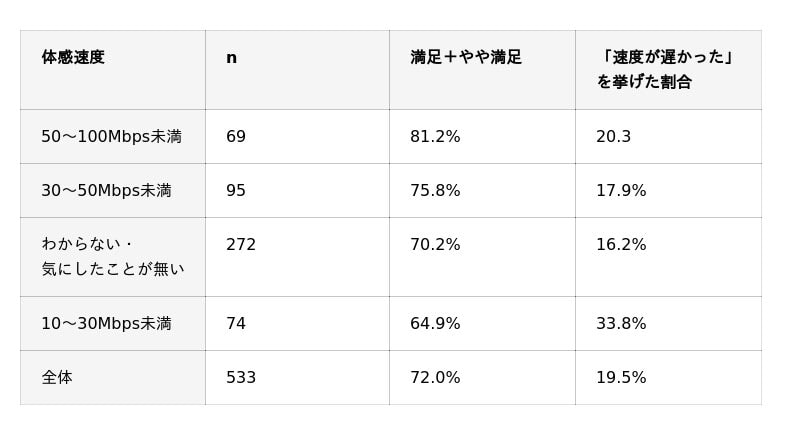The image size is (800, 435).
Task: Click the 70.2% cell
Action: pos(483,257)
